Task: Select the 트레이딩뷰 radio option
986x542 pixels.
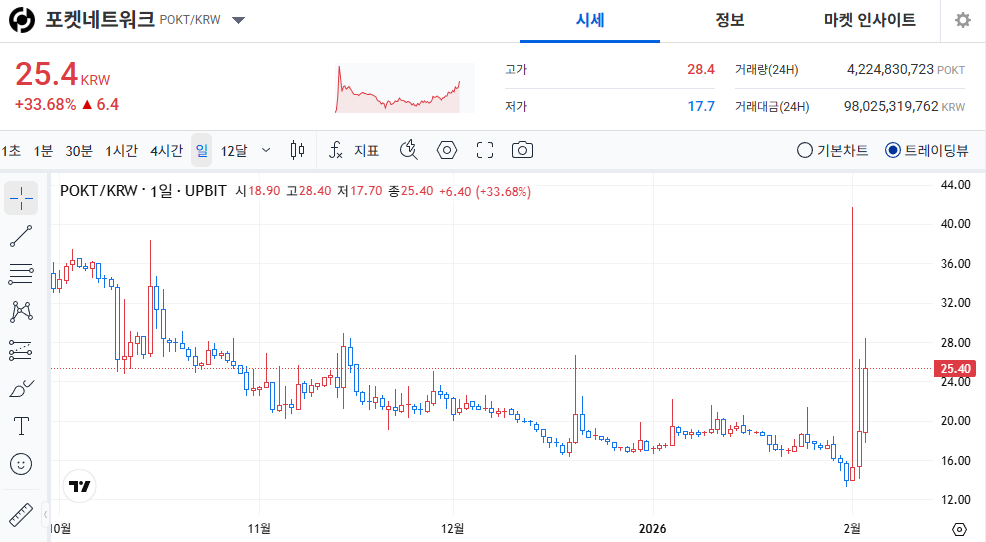Action: click(926, 151)
